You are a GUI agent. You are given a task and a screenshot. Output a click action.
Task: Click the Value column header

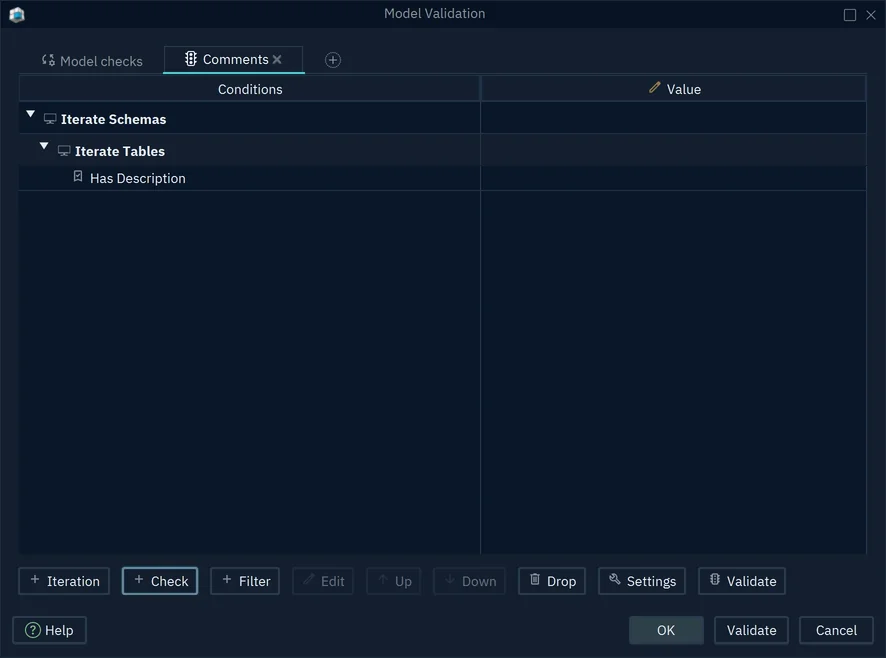pos(674,89)
